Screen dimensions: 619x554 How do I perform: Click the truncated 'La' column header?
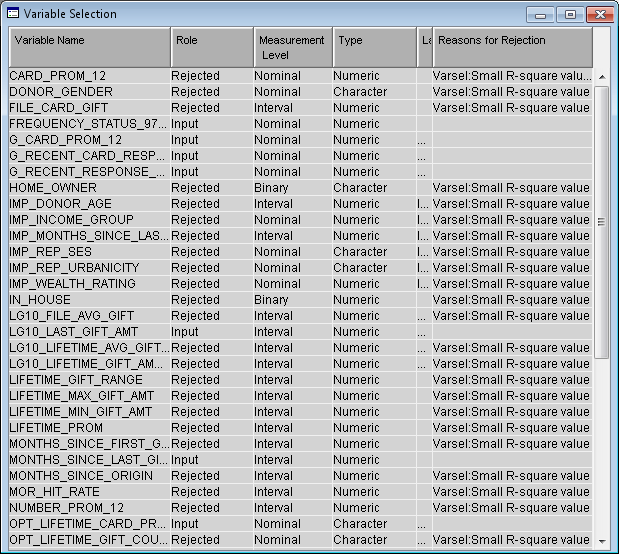(425, 47)
